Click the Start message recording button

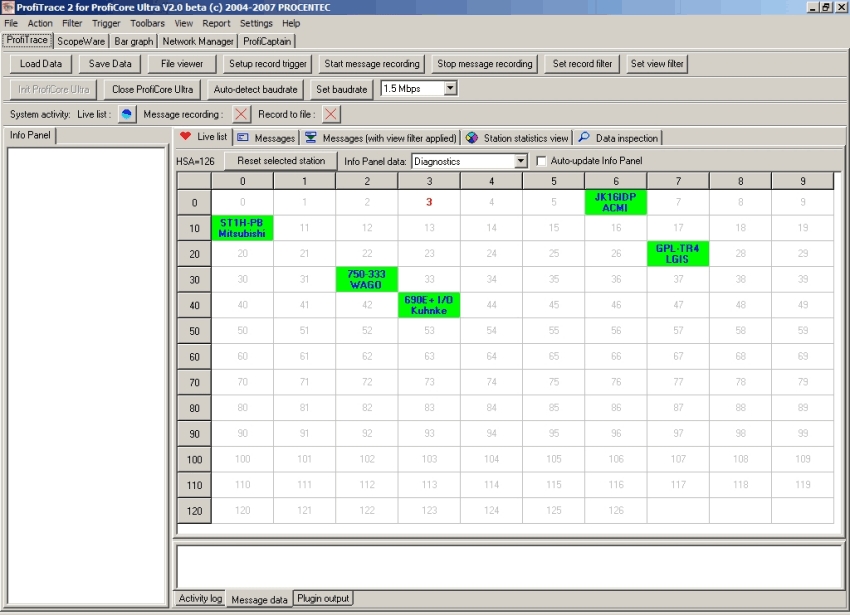point(372,64)
